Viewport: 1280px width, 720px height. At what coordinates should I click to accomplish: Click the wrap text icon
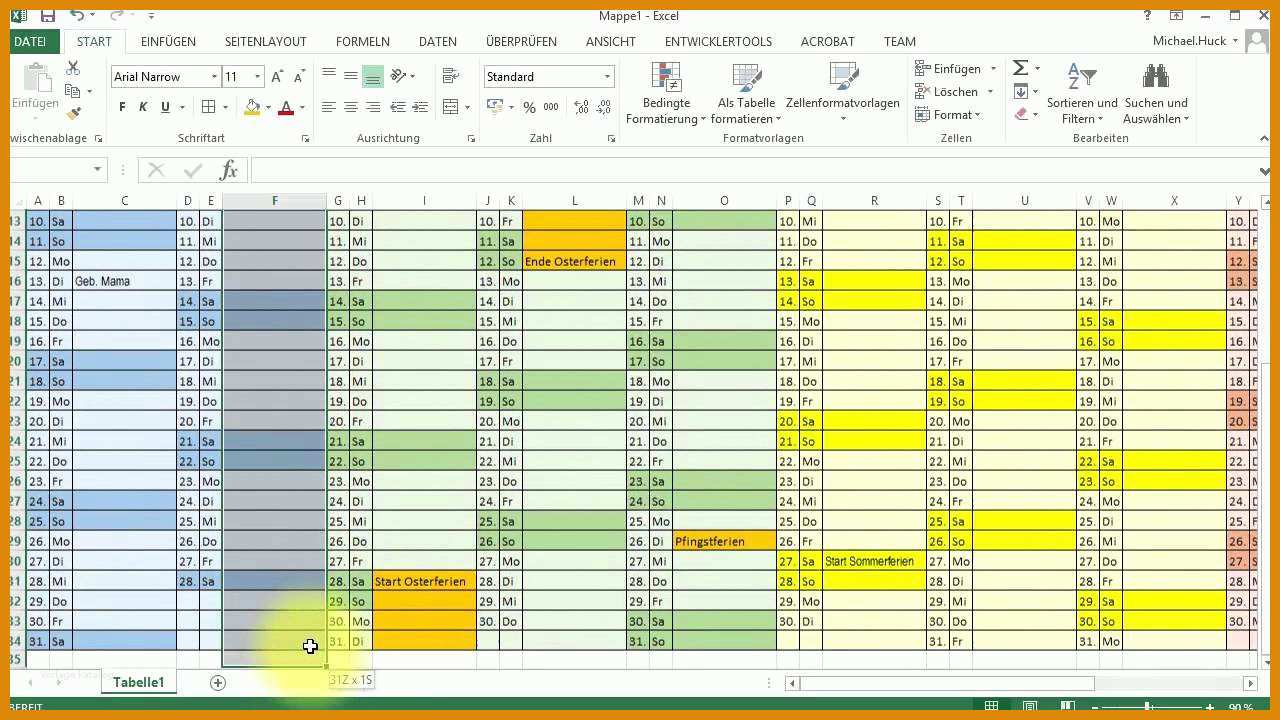[450, 75]
